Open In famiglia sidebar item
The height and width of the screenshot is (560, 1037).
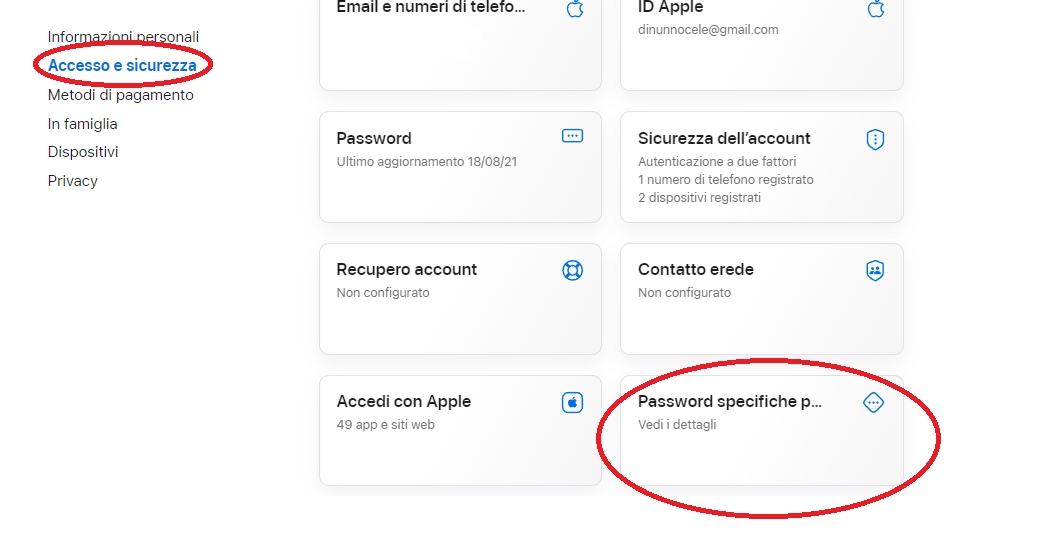click(83, 124)
